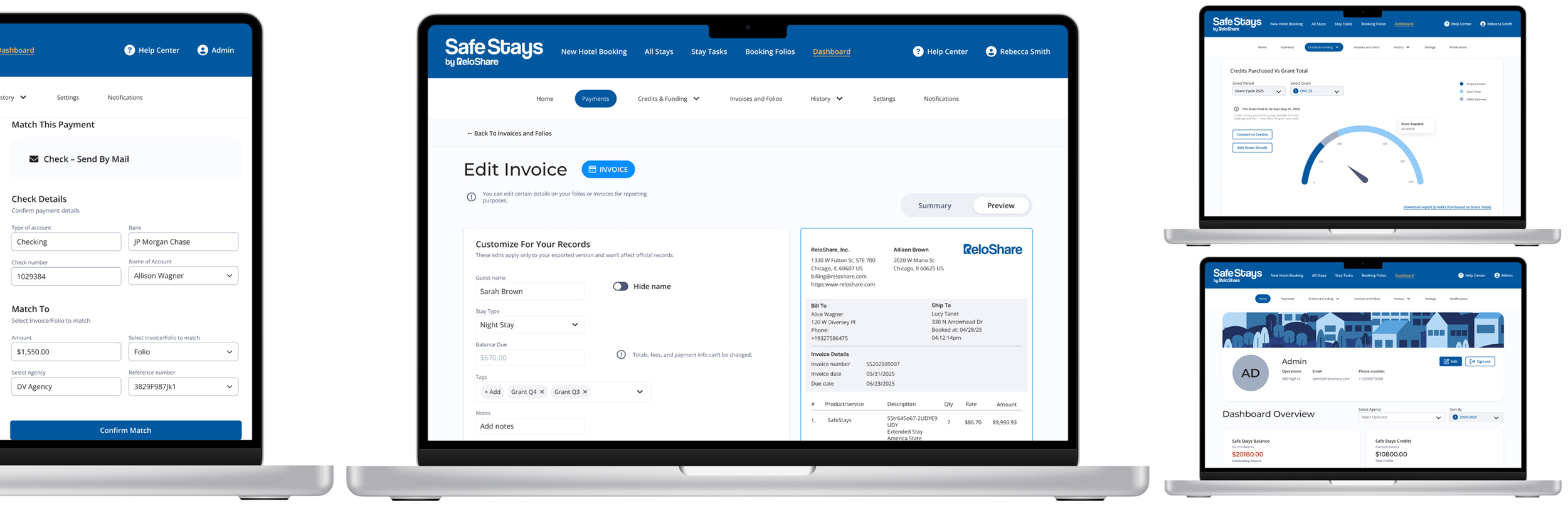Open Dashboard on Edit Invoice screen
The image size is (1568, 508).
click(x=831, y=51)
